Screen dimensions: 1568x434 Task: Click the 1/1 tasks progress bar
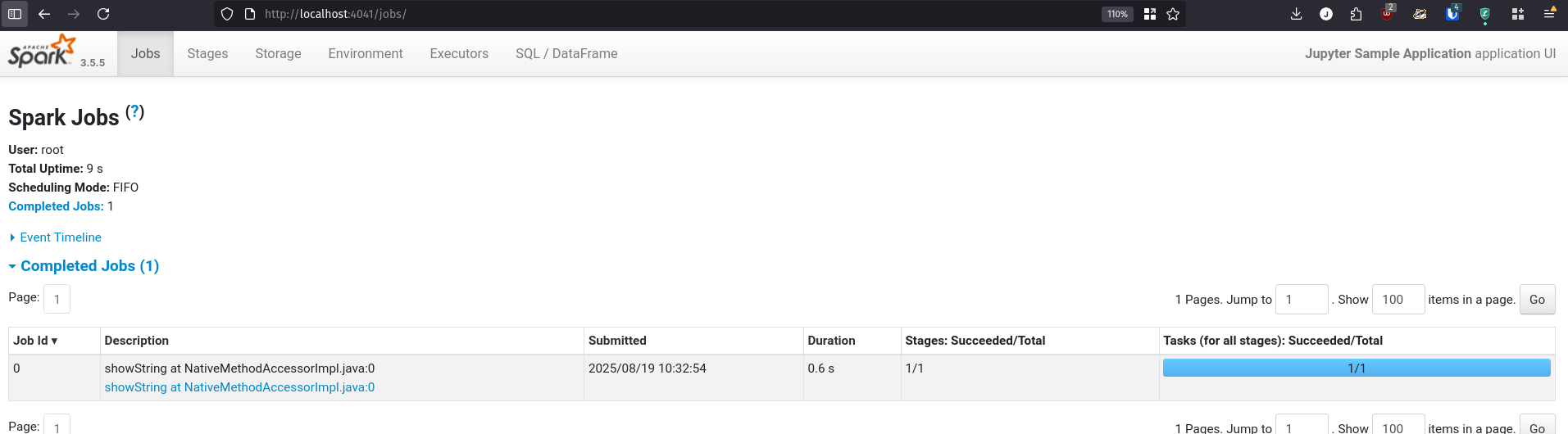click(x=1356, y=368)
